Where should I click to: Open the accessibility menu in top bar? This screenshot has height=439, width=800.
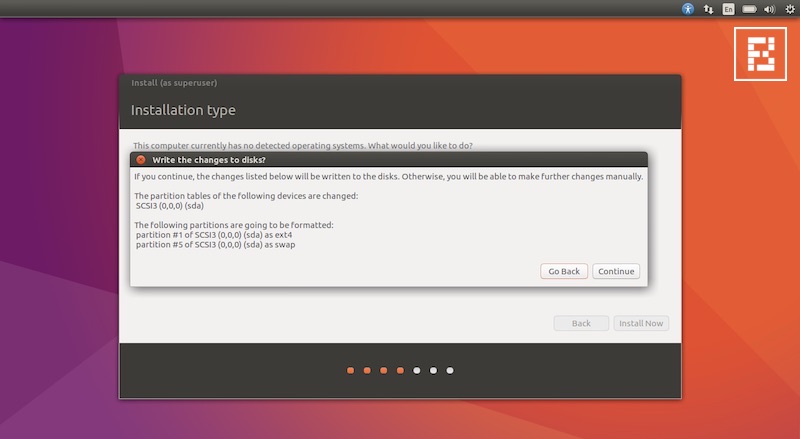[688, 8]
